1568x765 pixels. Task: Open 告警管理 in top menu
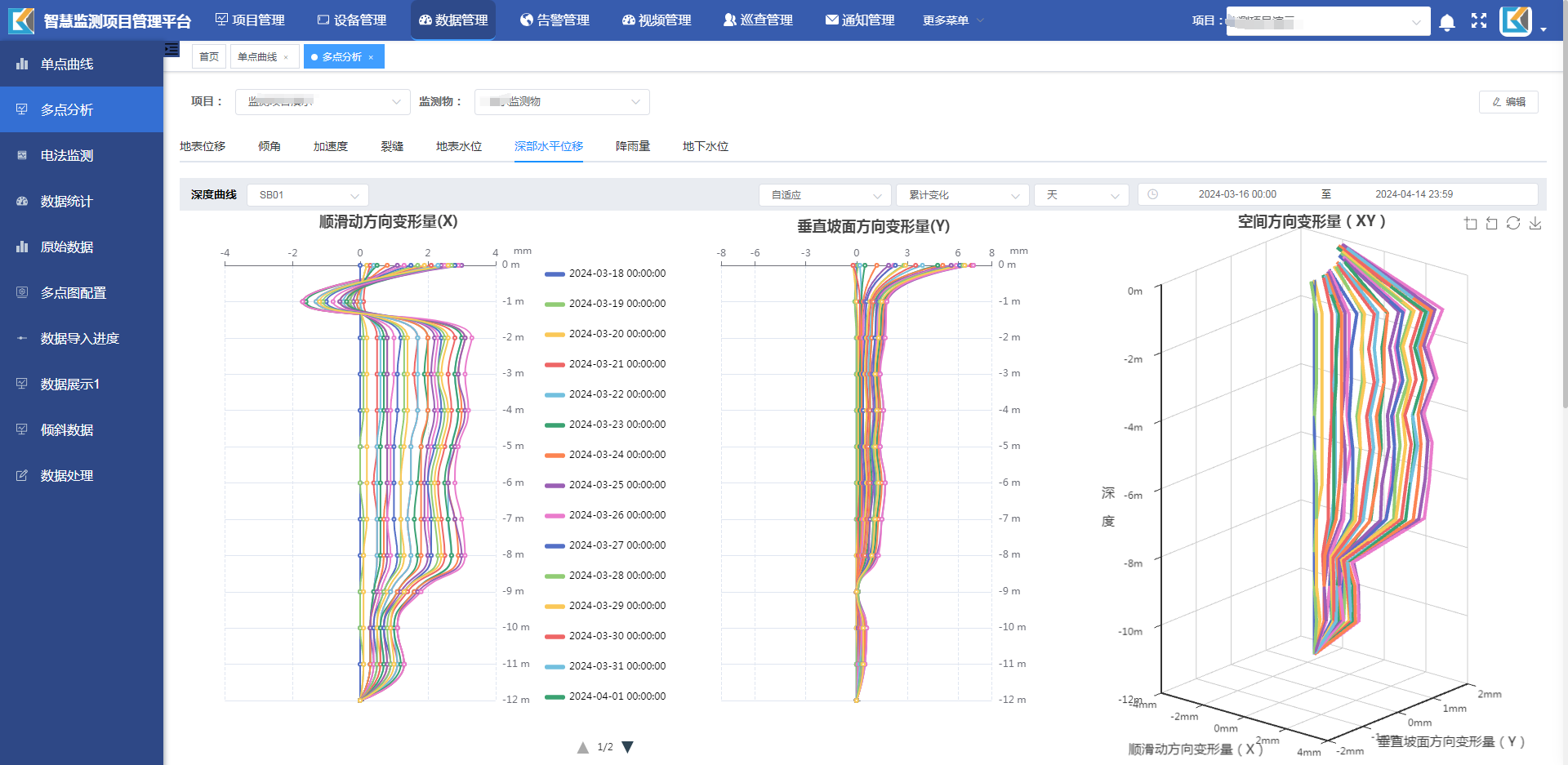[x=555, y=20]
